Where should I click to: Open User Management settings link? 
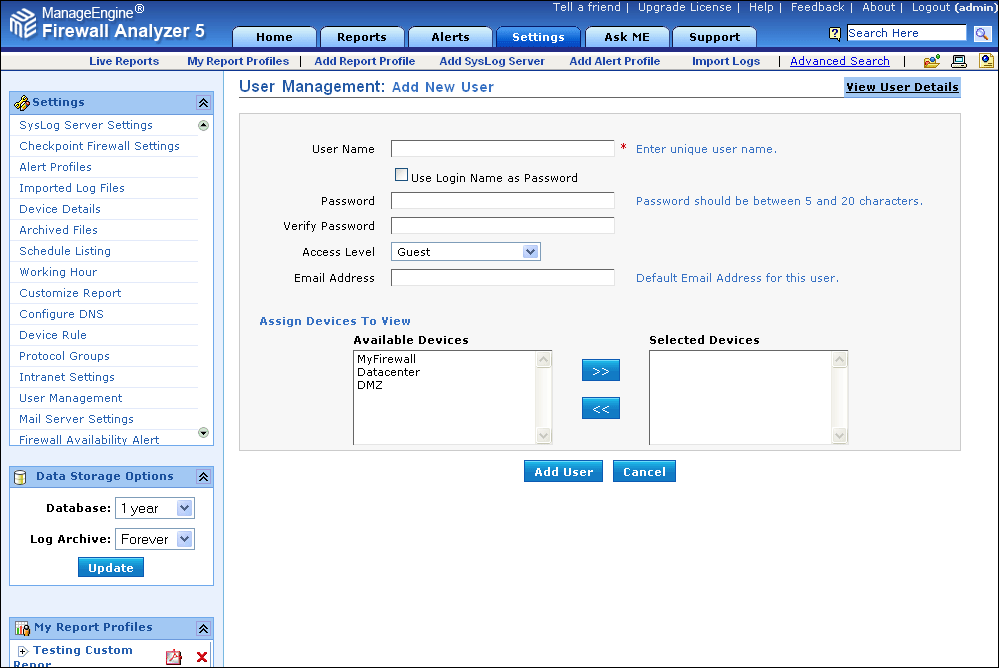click(x=71, y=398)
